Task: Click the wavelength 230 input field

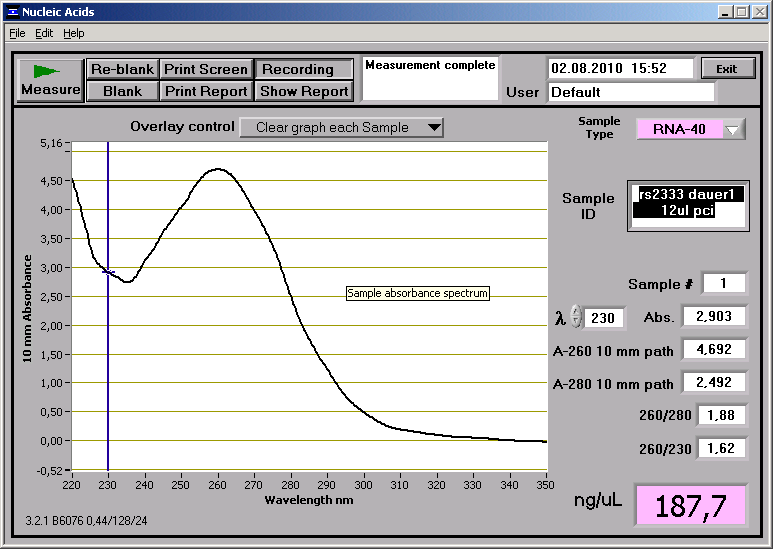Action: 604,318
